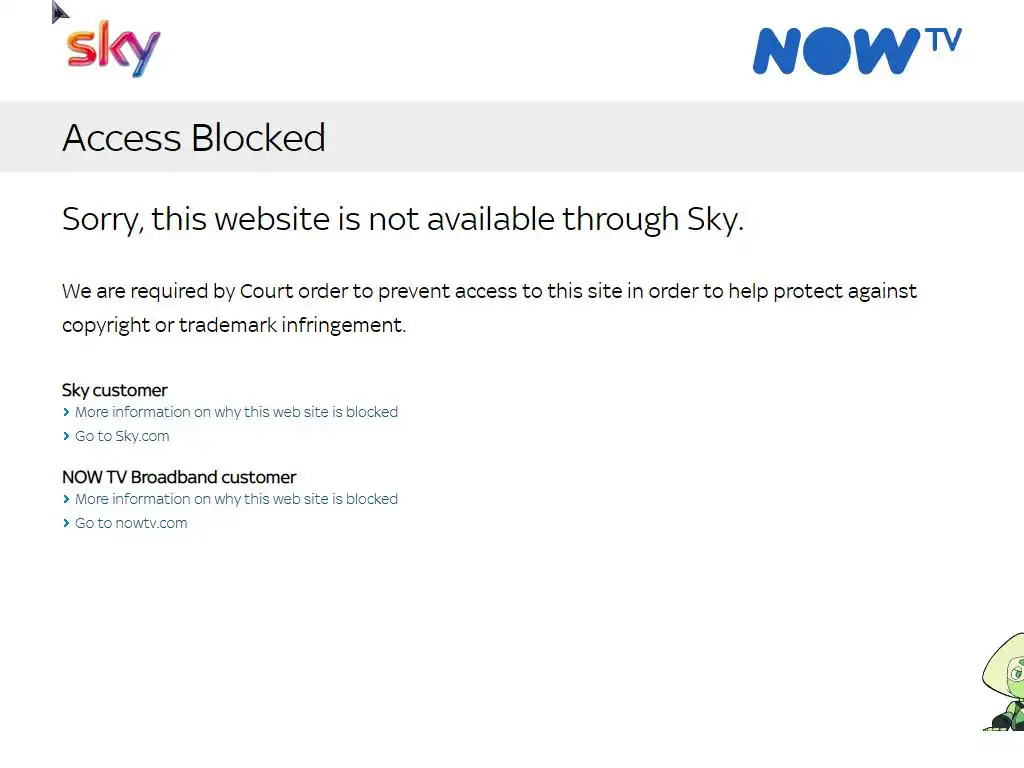The width and height of the screenshot is (1024, 768).
Task: Open the Go to Sky.com link
Action: [x=122, y=436]
